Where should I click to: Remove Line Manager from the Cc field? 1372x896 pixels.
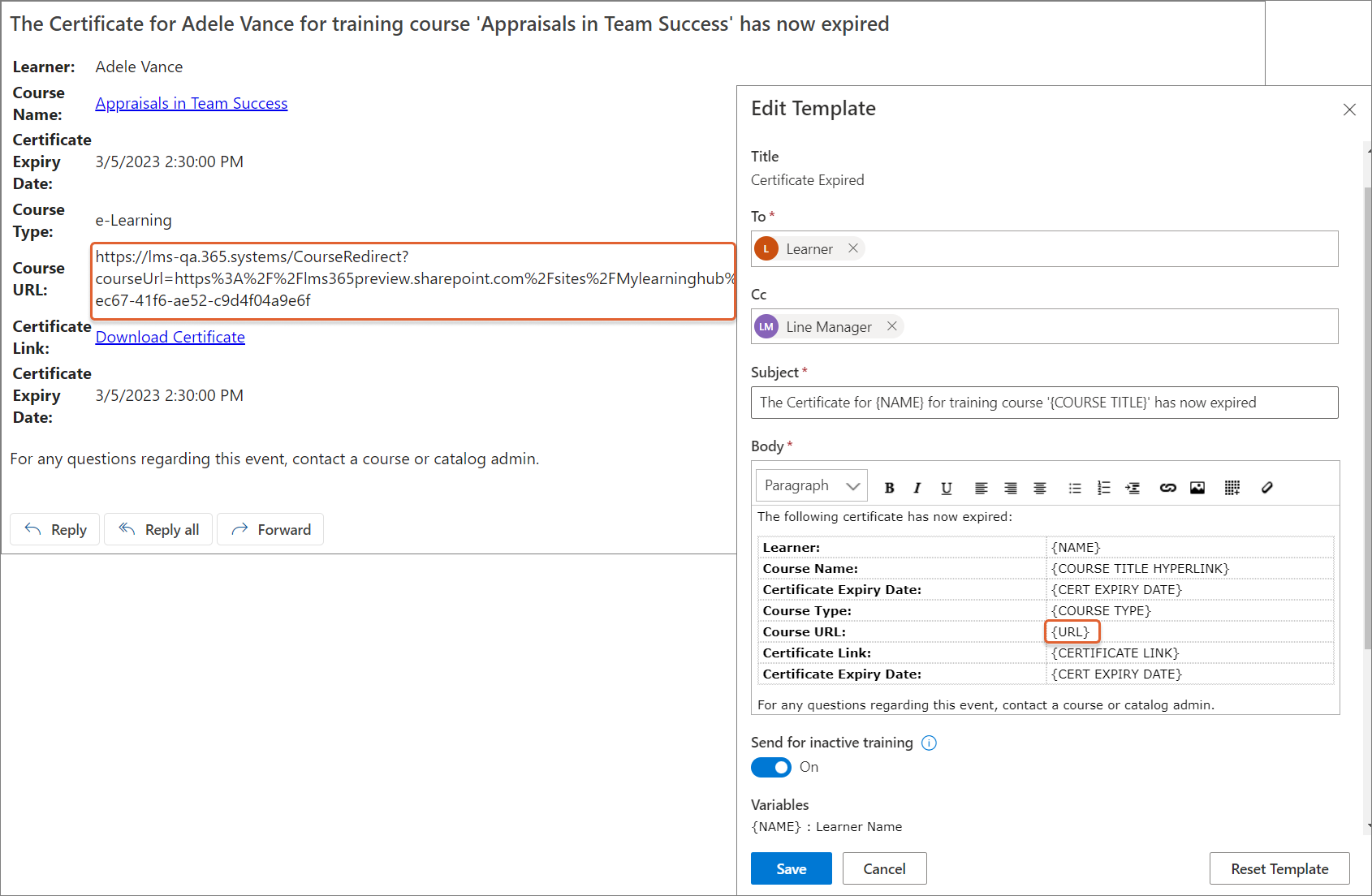click(892, 326)
